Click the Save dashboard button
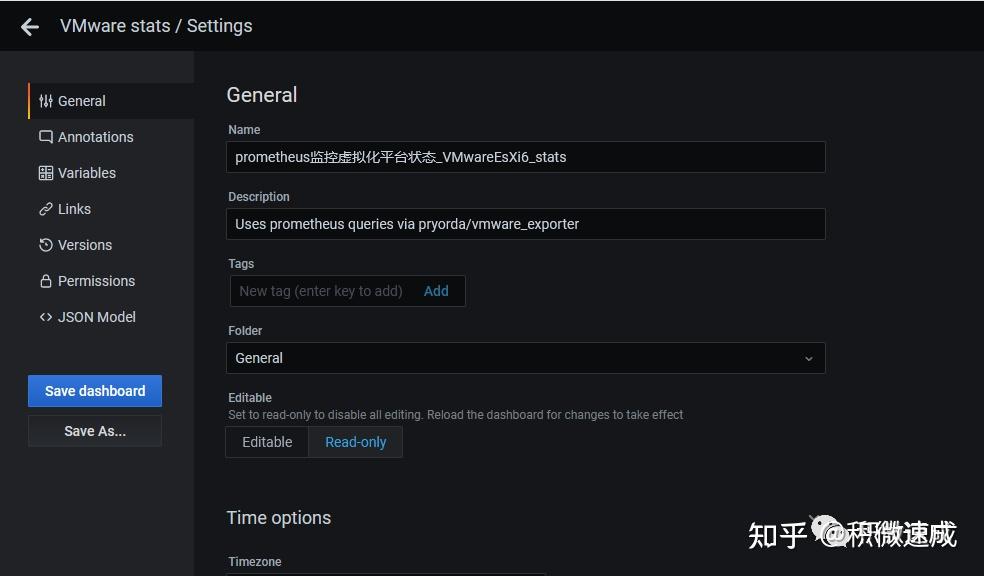The width and height of the screenshot is (984, 576). 95,391
